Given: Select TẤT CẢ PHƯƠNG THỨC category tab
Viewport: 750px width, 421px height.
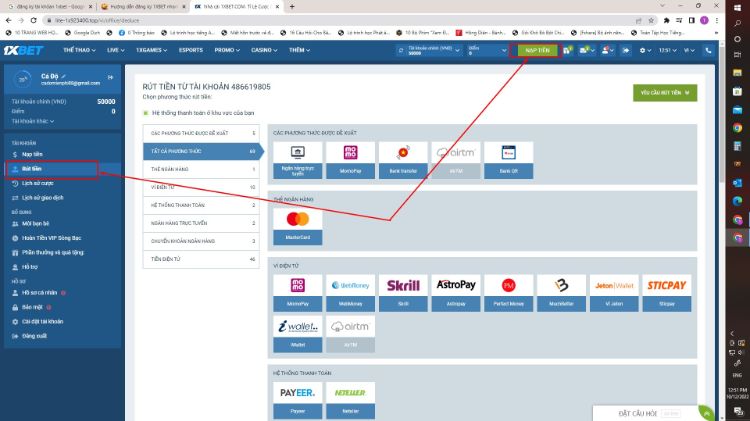Looking at the screenshot, I should tap(203, 151).
